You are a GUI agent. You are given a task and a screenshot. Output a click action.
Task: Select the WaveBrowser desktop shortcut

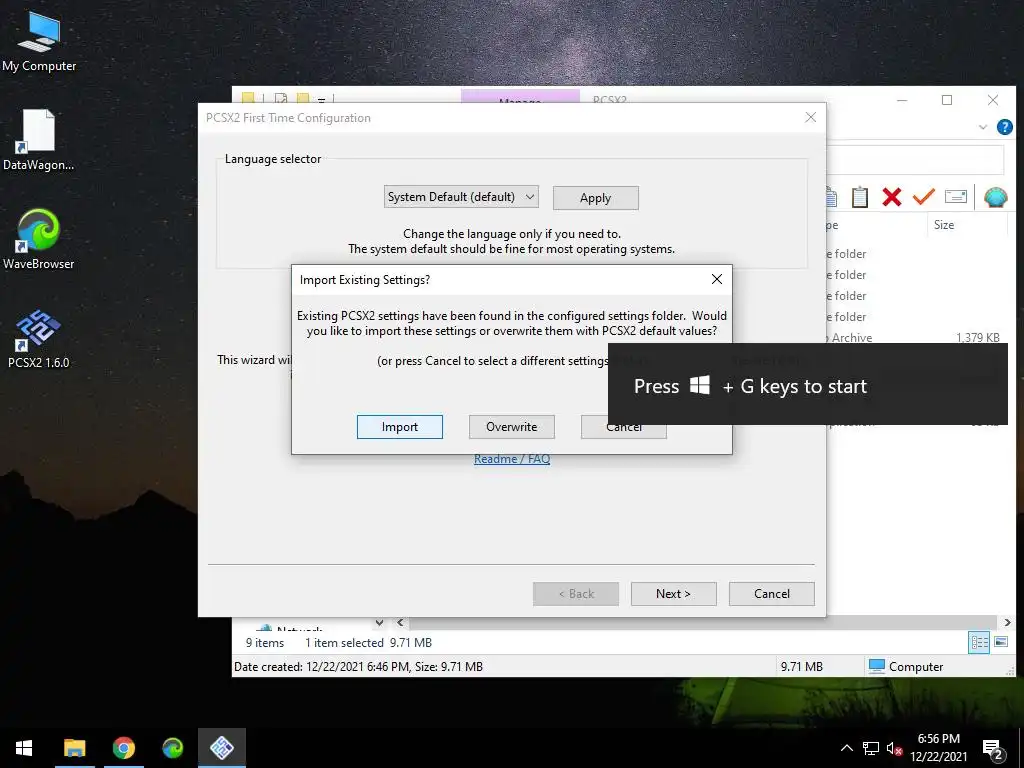39,239
